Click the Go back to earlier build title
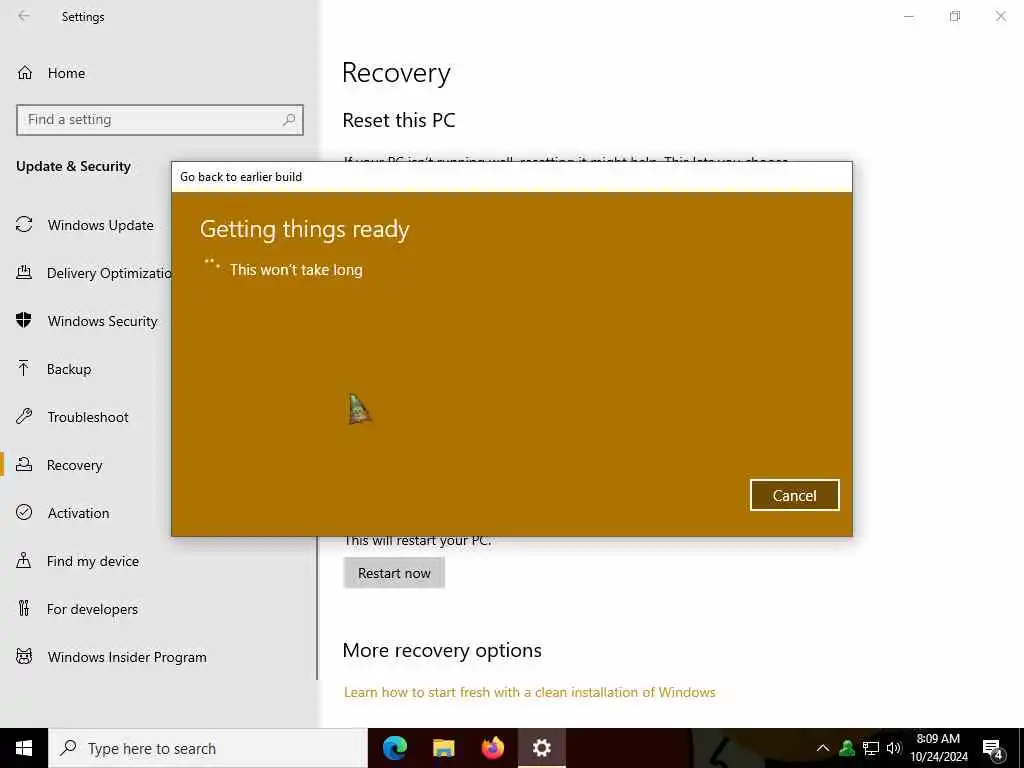 point(241,177)
